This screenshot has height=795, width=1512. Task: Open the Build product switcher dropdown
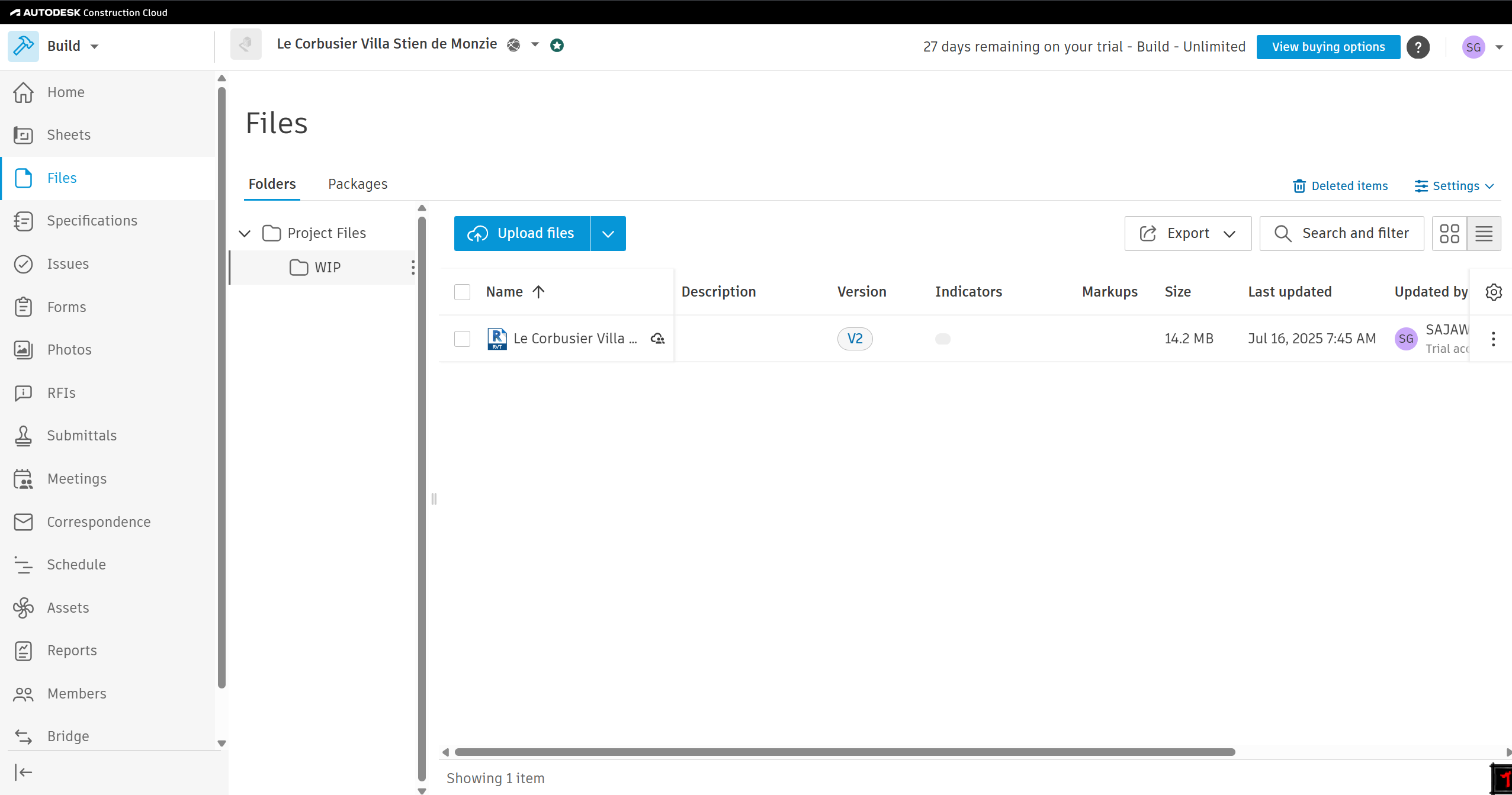point(94,46)
